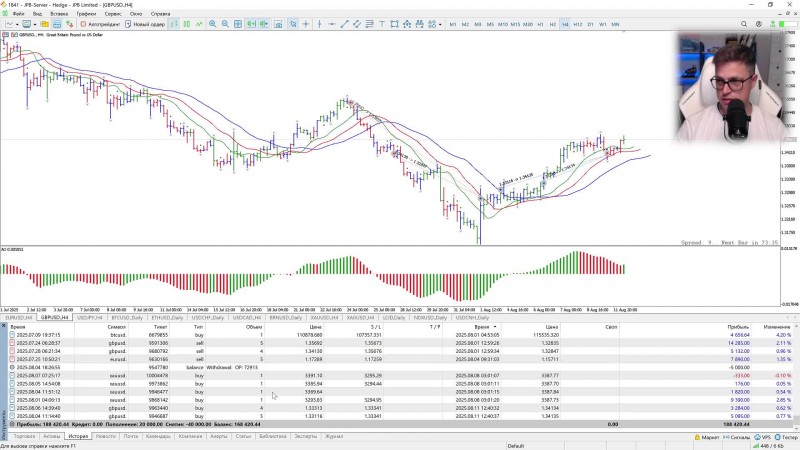The width and height of the screenshot is (800, 450).
Task: Open the Файл menu
Action: point(18,14)
